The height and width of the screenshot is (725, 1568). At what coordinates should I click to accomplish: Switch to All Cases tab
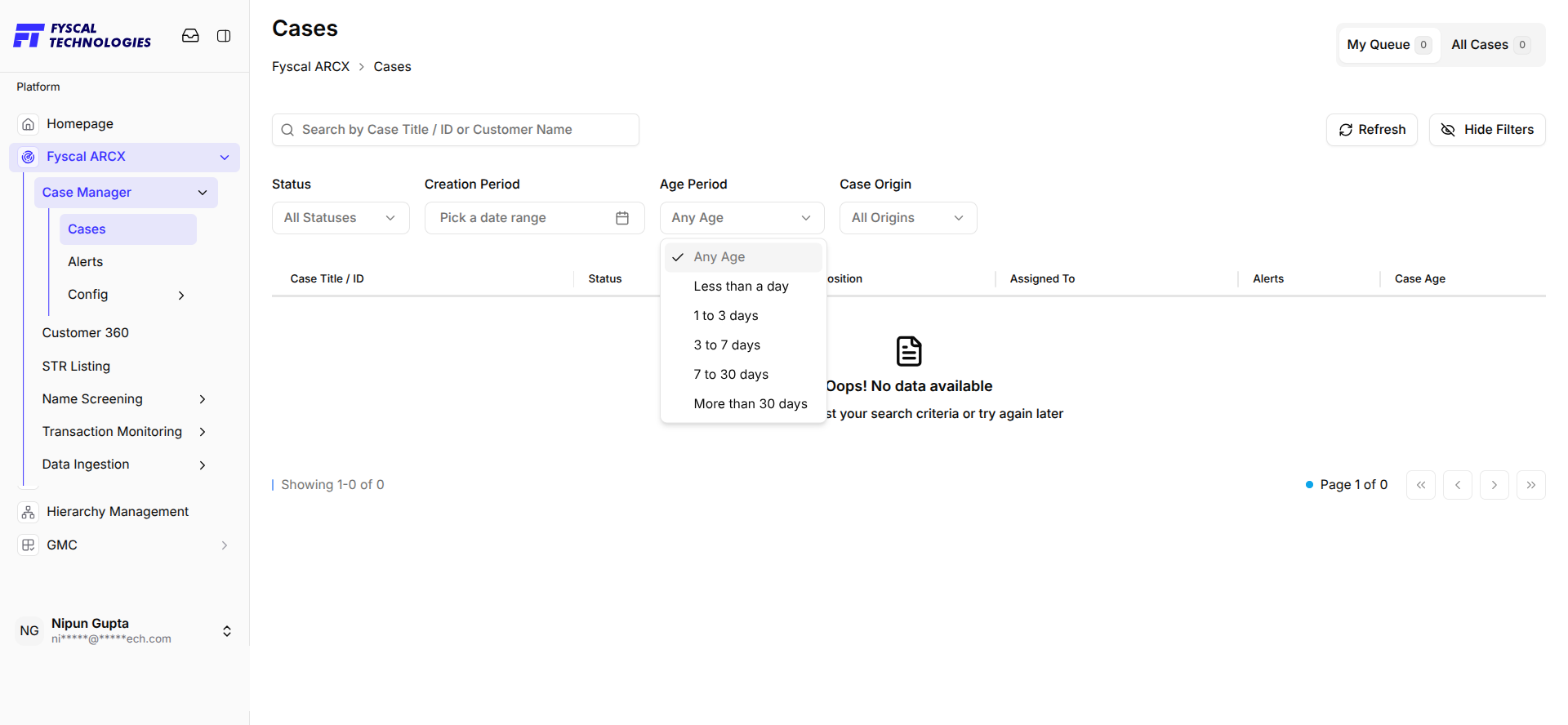pos(1490,45)
